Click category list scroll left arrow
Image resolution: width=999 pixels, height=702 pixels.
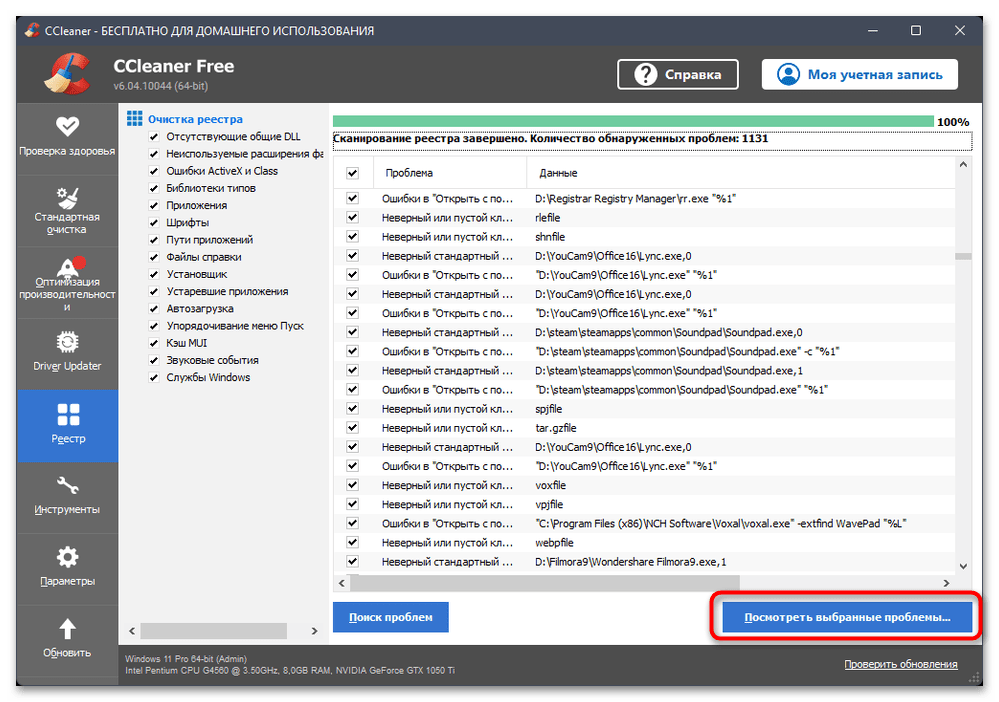pos(132,631)
